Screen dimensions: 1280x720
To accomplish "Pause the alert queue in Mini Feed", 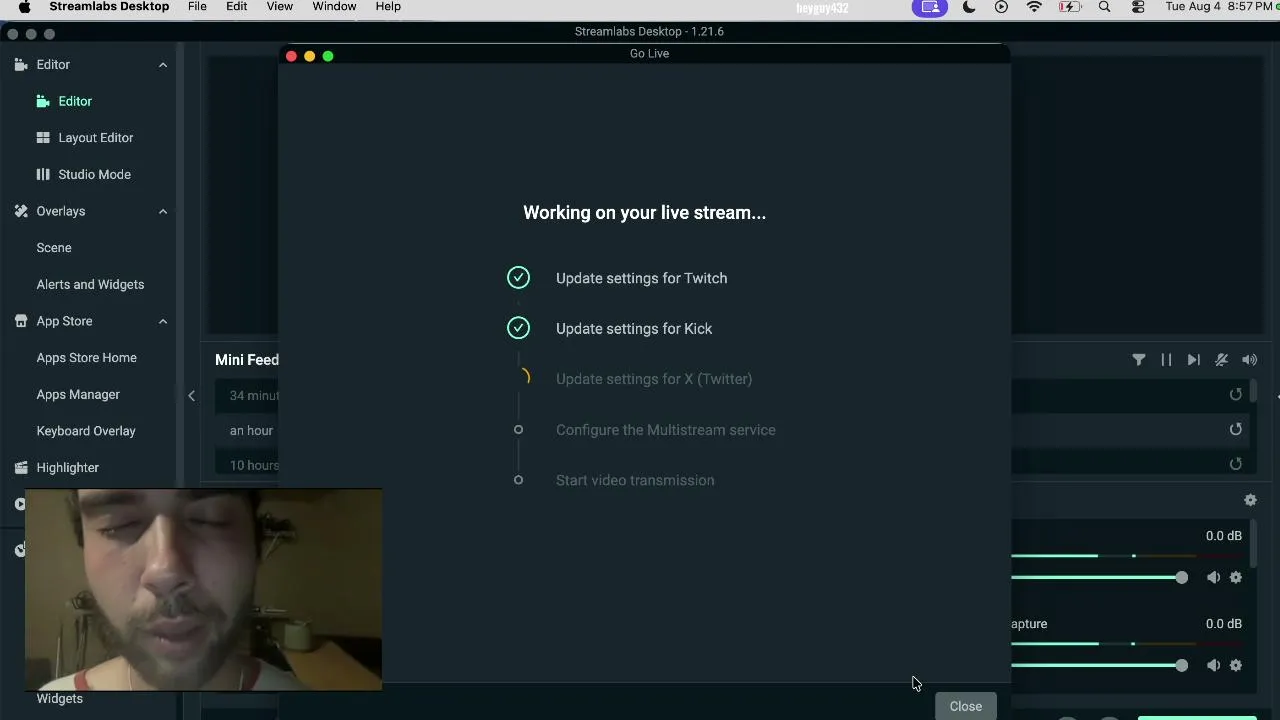I will click(1166, 360).
